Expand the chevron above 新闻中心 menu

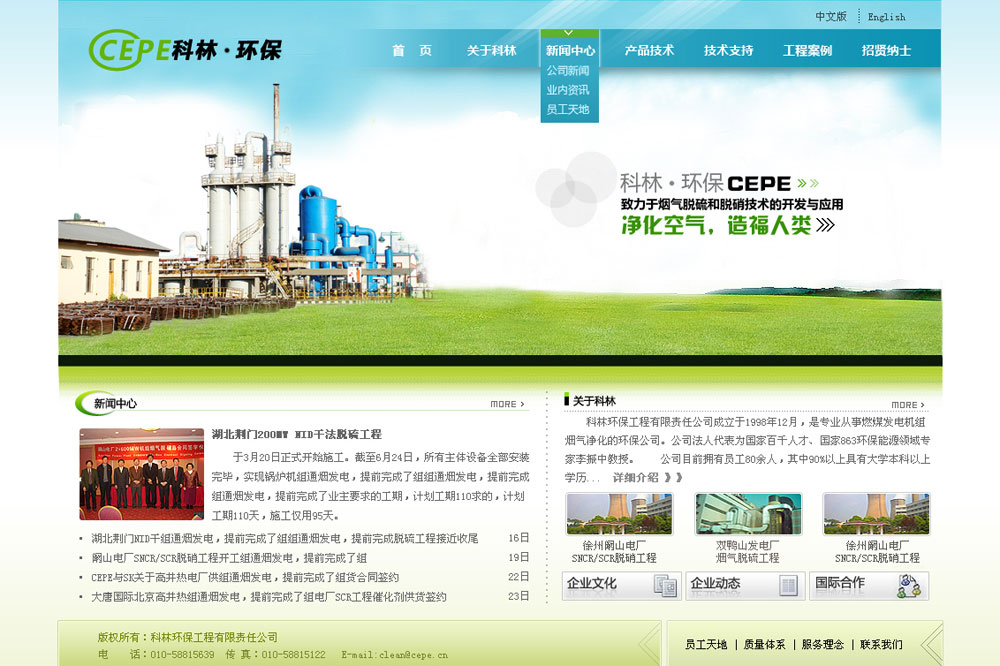571,31
